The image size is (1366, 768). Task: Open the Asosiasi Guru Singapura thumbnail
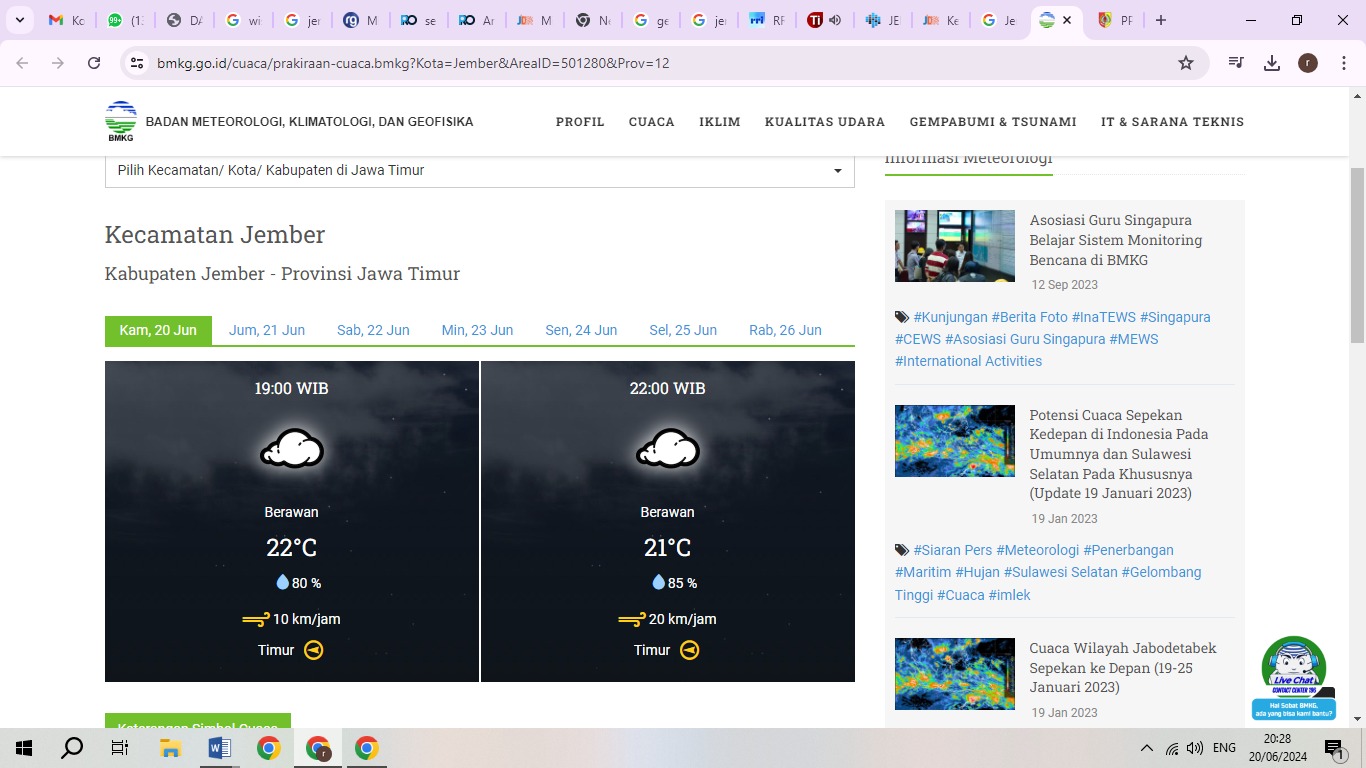(x=955, y=246)
